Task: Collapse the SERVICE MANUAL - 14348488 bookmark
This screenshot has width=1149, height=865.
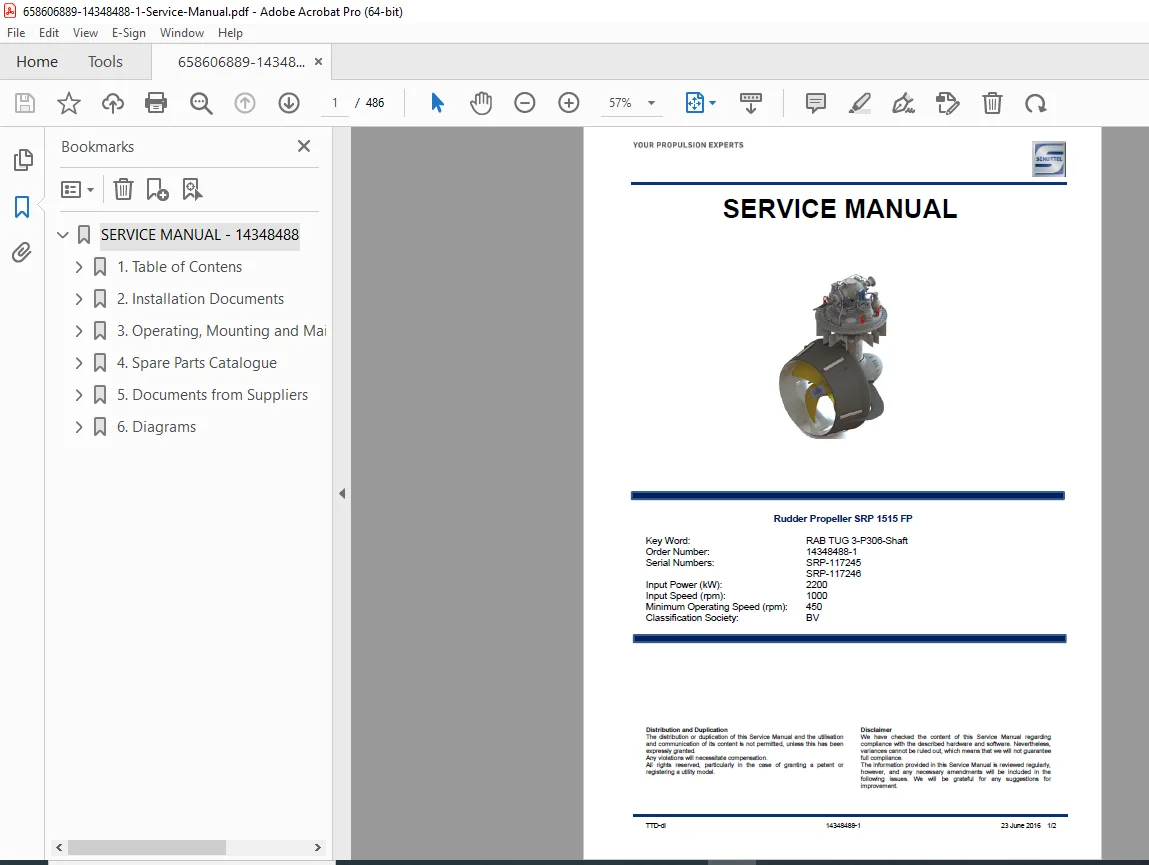Action: click(63, 235)
